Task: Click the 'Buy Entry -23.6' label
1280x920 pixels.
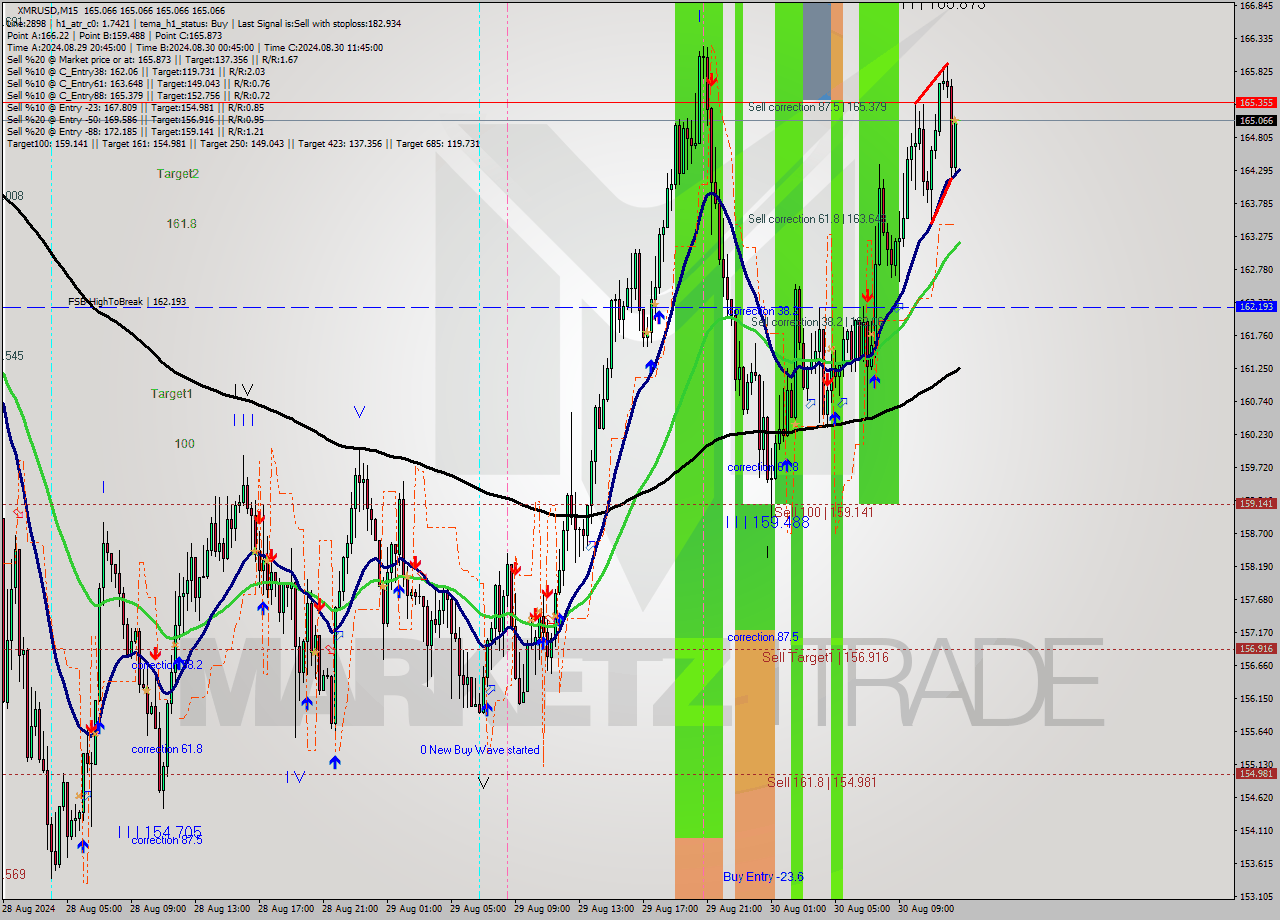Action: point(763,877)
